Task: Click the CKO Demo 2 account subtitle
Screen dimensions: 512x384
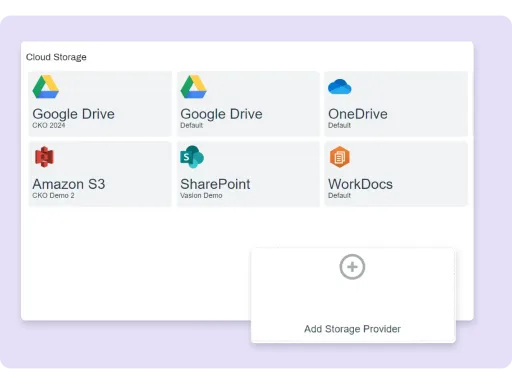Action: coord(53,195)
